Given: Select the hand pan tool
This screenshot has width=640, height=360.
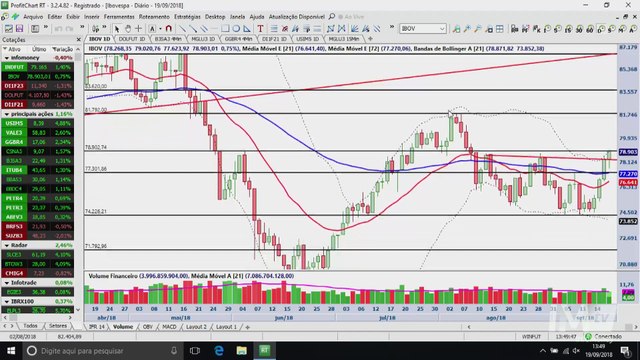Looking at the screenshot, I should pos(128,29).
